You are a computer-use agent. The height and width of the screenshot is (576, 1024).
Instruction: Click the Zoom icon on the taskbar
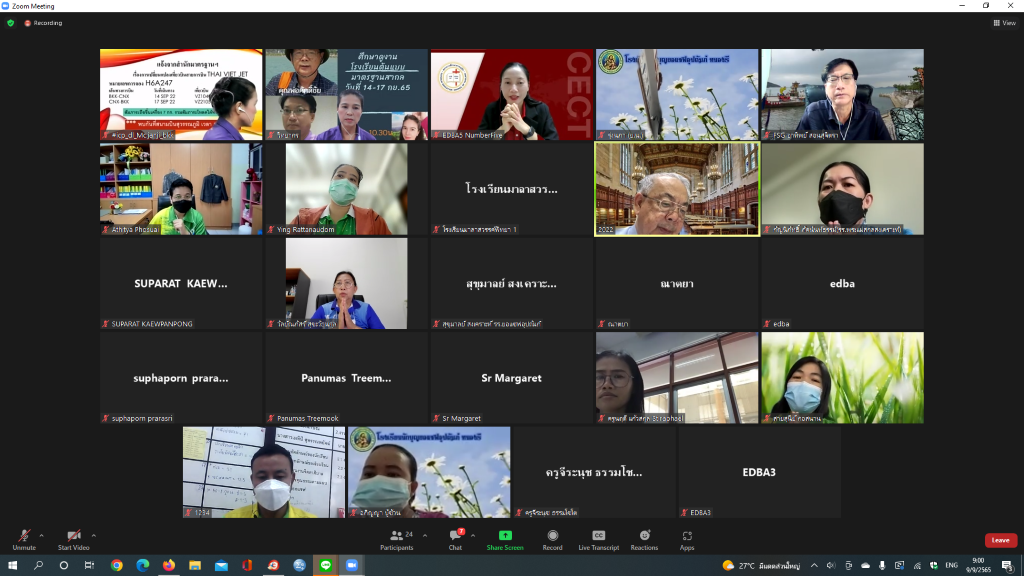coord(351,566)
